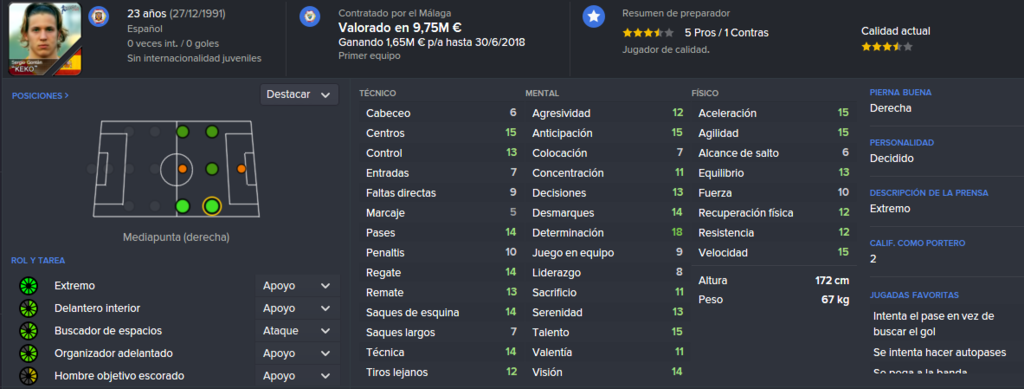Select the orange striker position dot on the pitch

(241, 169)
